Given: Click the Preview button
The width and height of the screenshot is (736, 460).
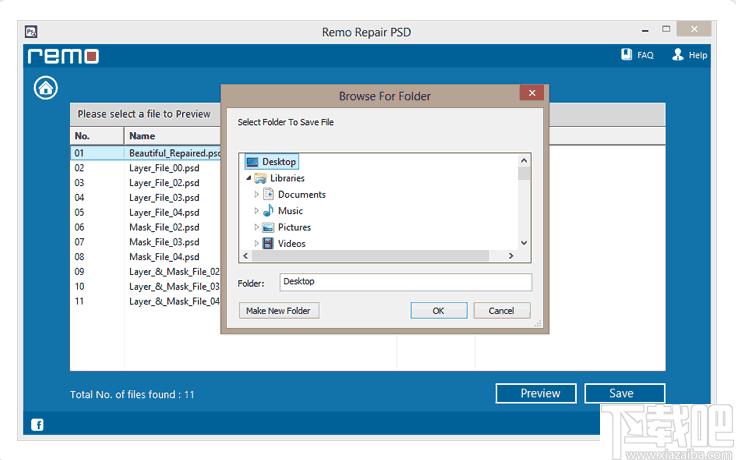Looking at the screenshot, I should point(536,393).
